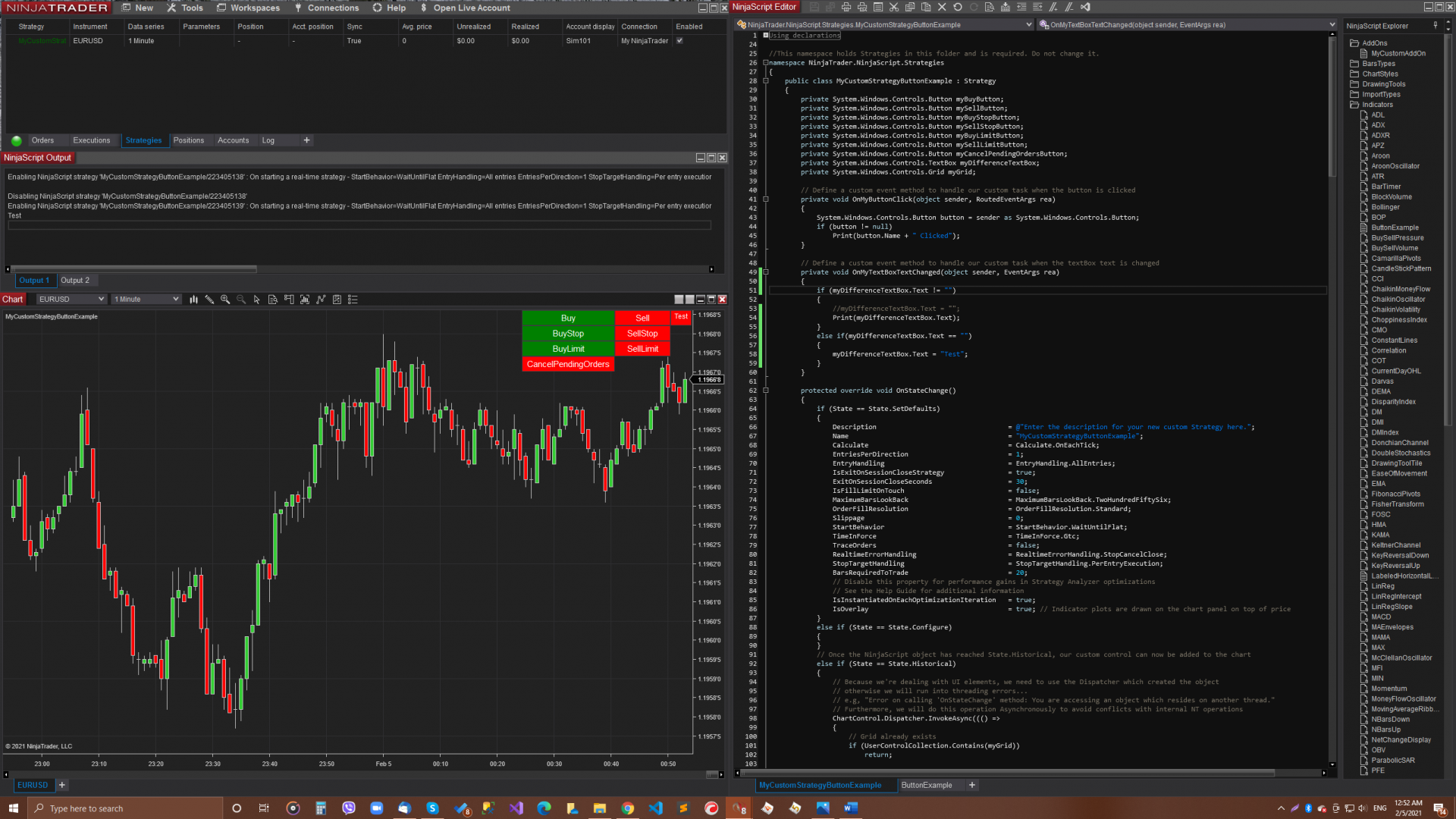Switch to the Output 2 tab
Image resolution: width=1456 pixels, height=819 pixels.
[x=75, y=281]
